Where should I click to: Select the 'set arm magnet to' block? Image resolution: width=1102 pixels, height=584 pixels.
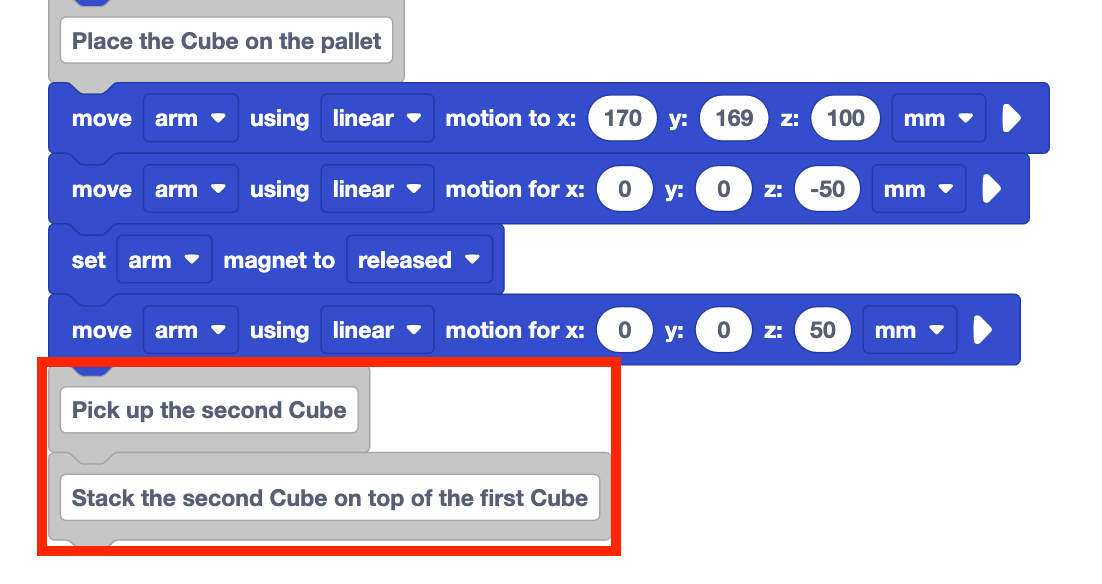(88, 261)
